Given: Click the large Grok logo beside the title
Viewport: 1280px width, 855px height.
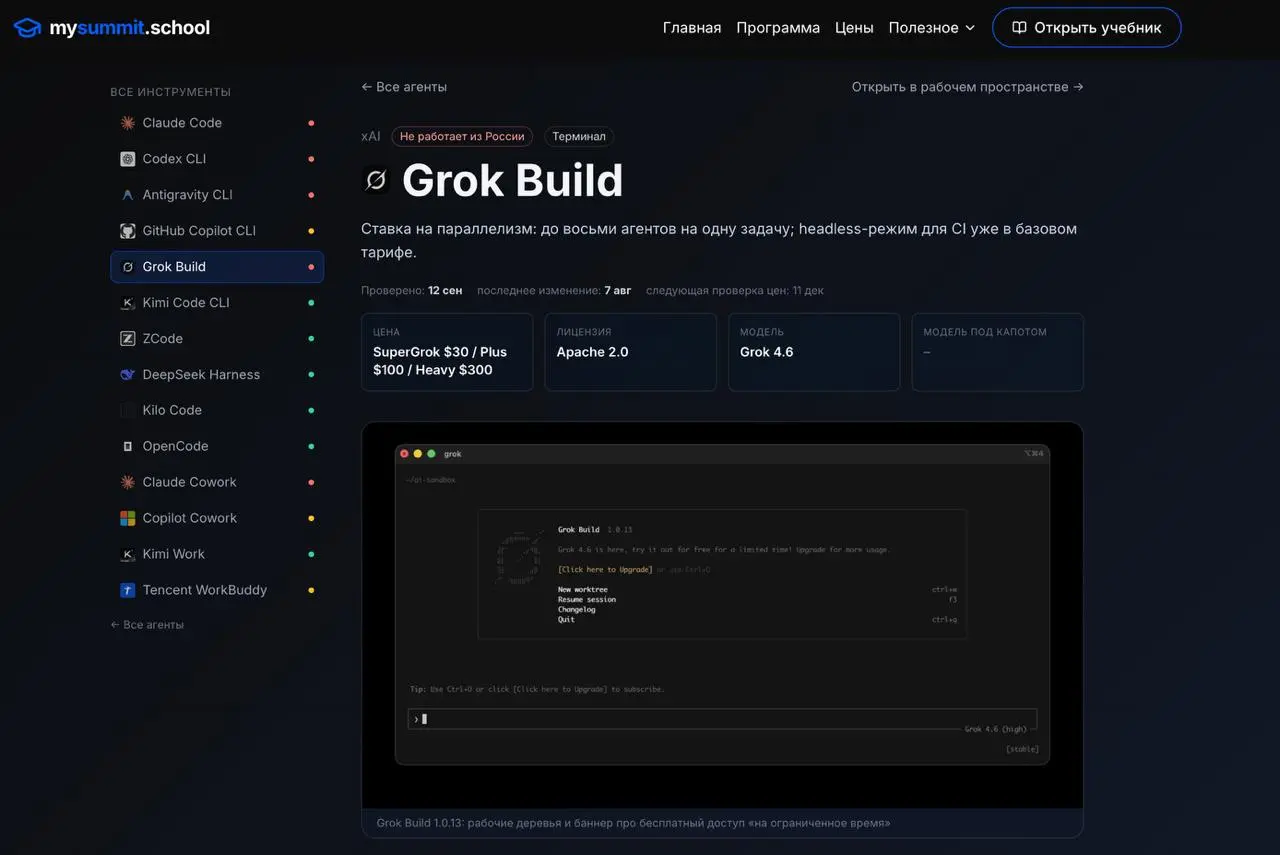Looking at the screenshot, I should pyautogui.click(x=376, y=180).
